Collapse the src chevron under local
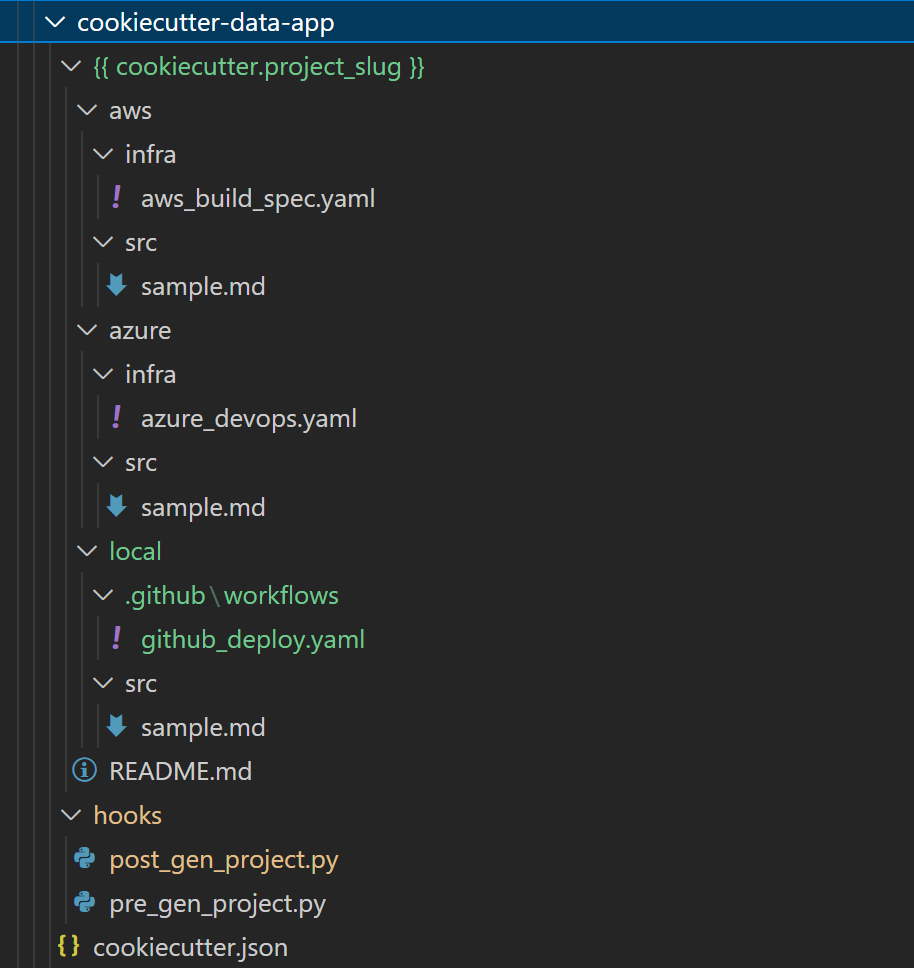 [103, 683]
